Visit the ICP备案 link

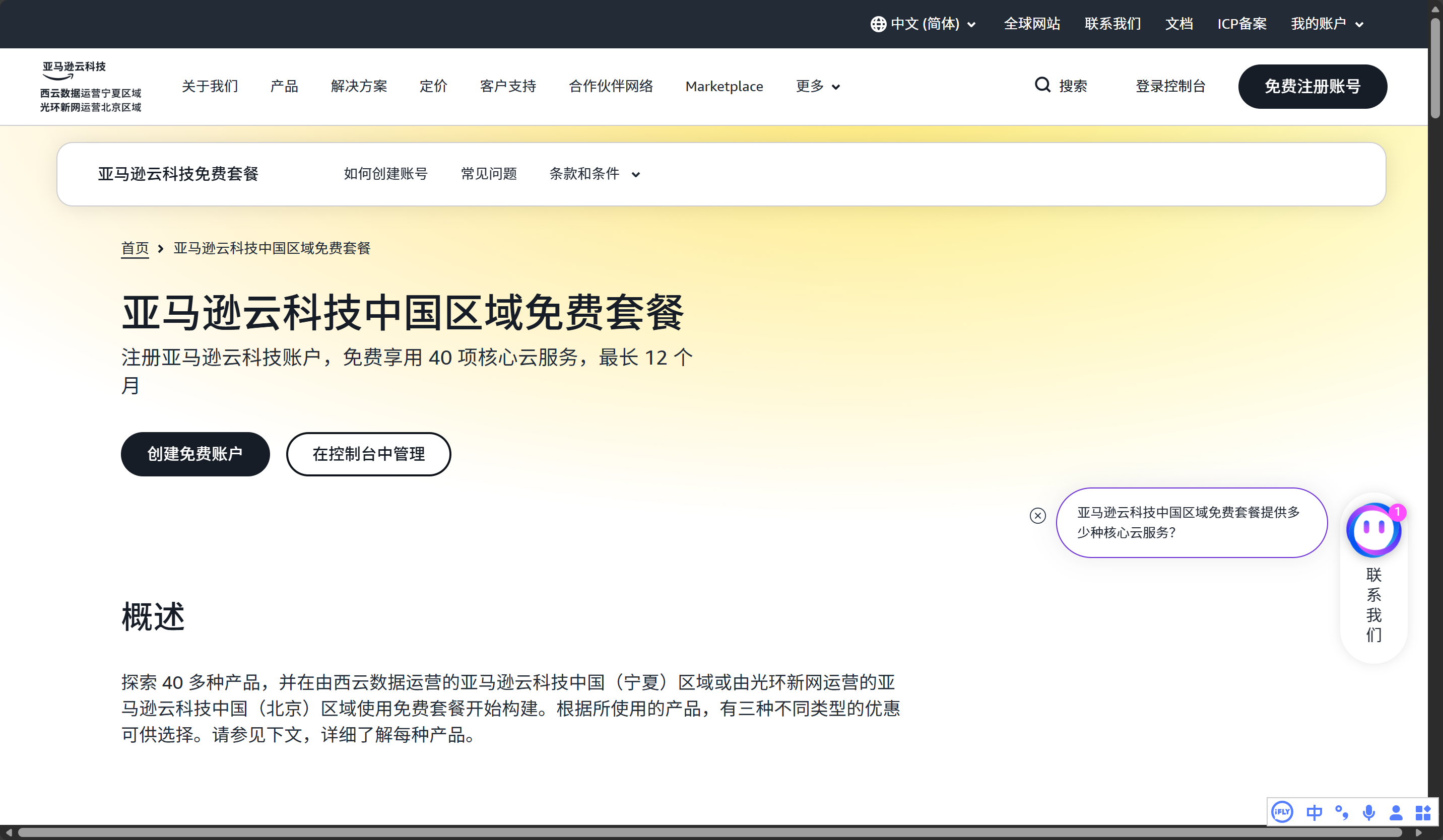click(1242, 24)
